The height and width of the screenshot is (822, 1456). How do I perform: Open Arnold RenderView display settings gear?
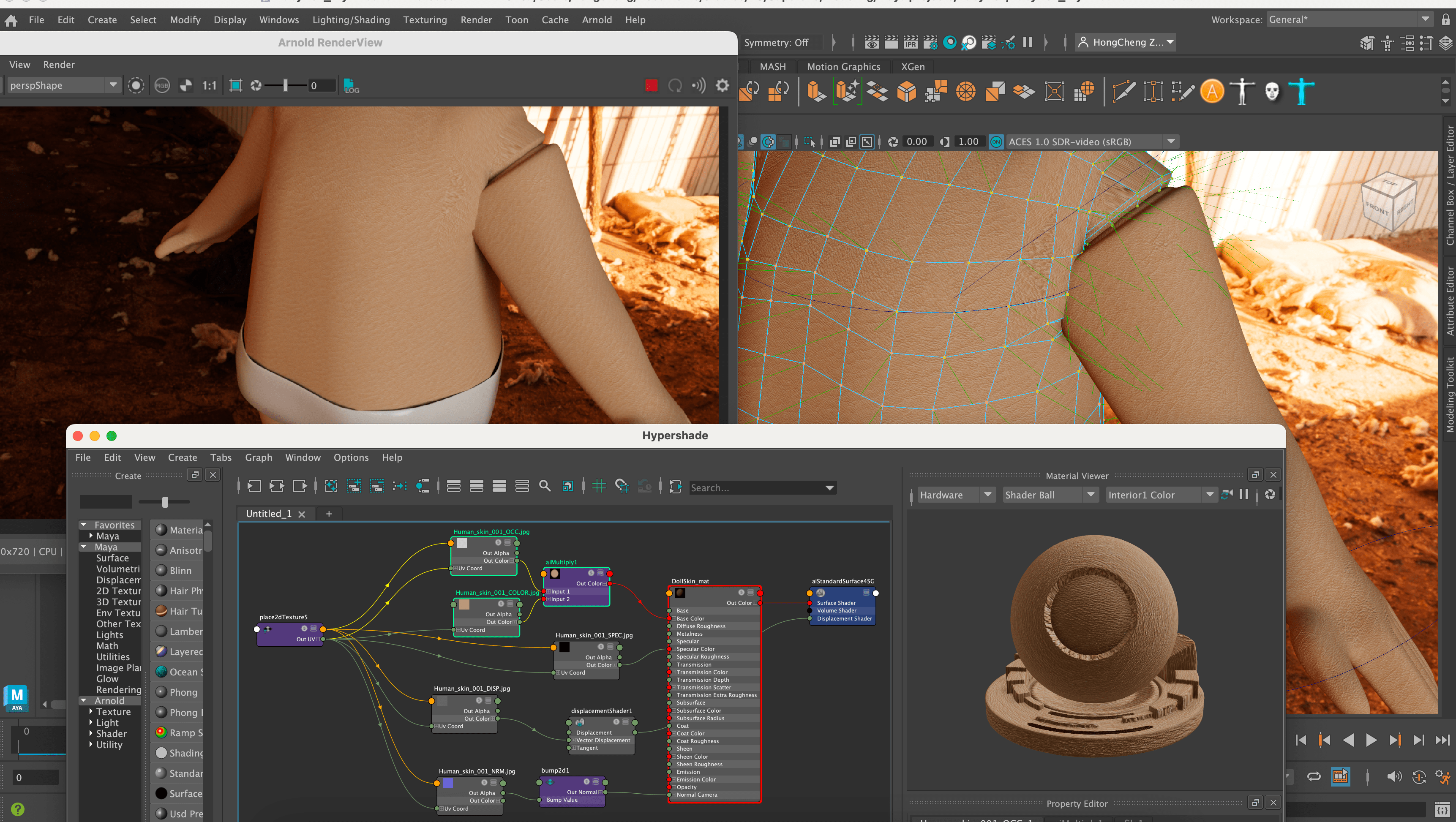click(x=722, y=85)
